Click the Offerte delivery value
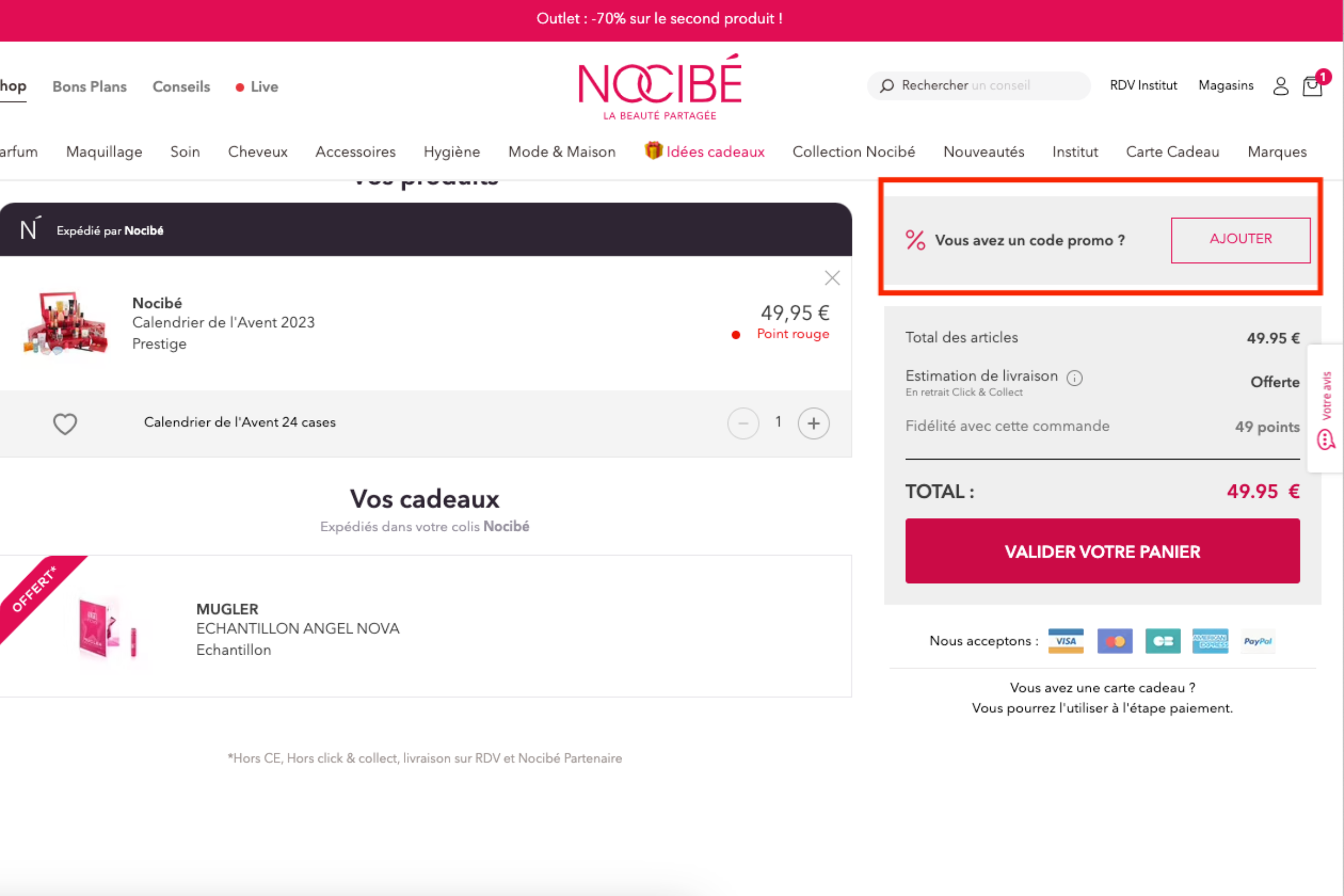Image resolution: width=1344 pixels, height=896 pixels. click(x=1275, y=382)
